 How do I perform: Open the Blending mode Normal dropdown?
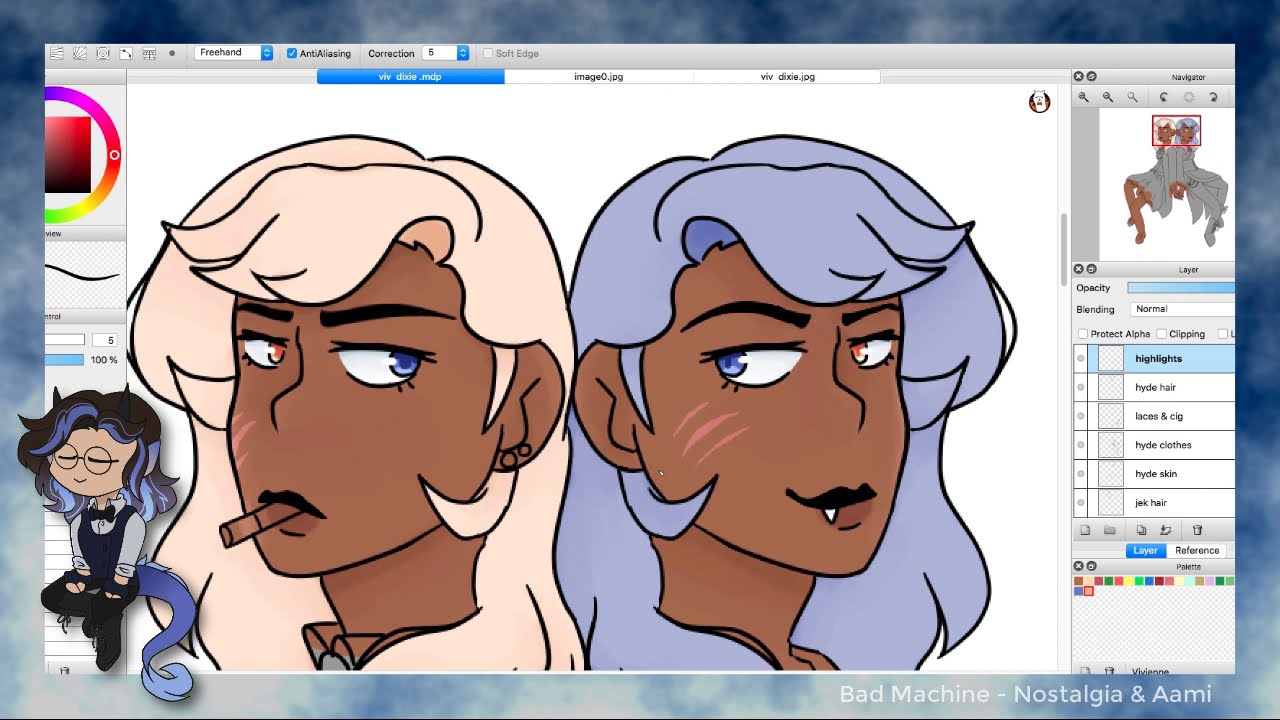[x=1182, y=309]
